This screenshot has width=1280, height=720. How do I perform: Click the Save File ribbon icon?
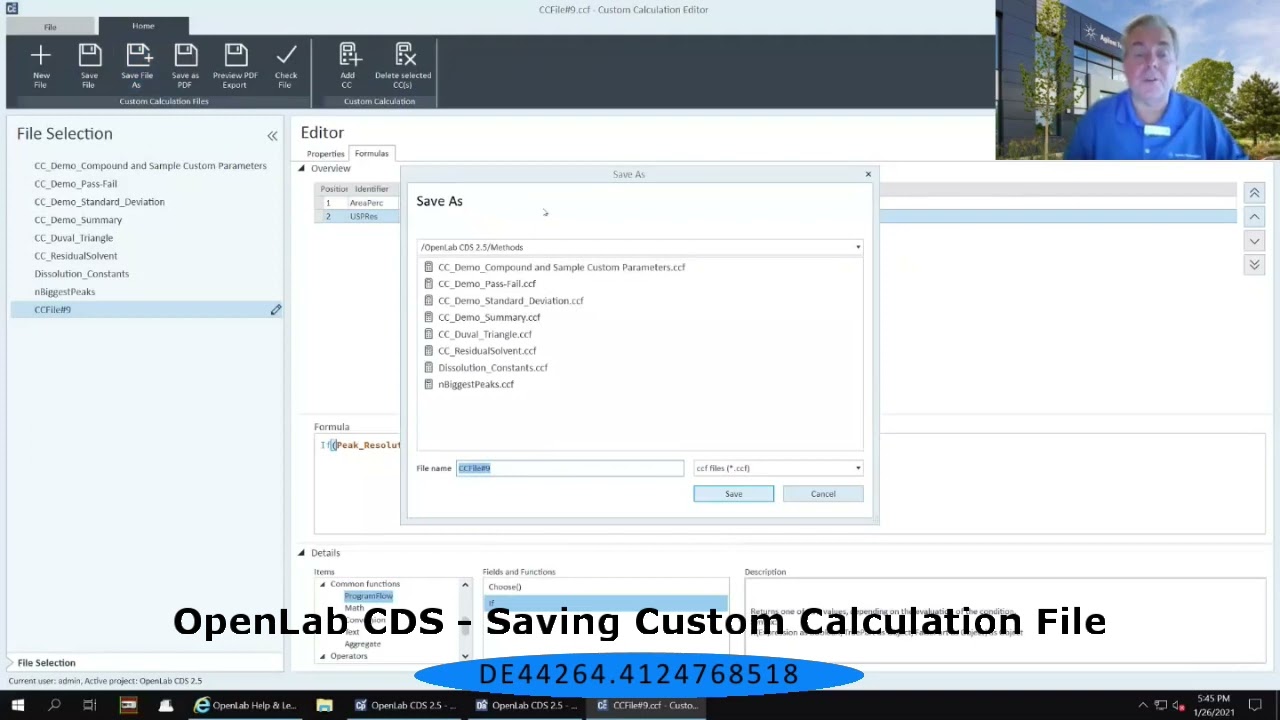(x=89, y=56)
